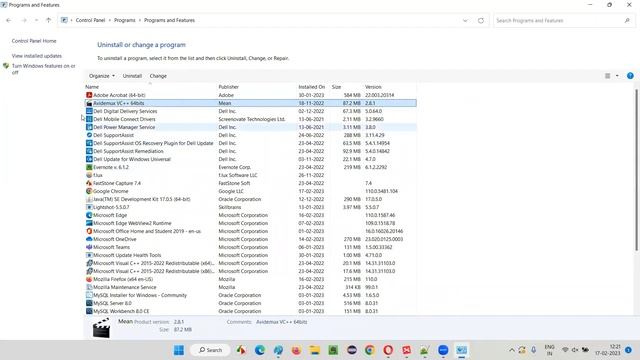Click the FastStone Capture 7.4 icon

coord(89,183)
